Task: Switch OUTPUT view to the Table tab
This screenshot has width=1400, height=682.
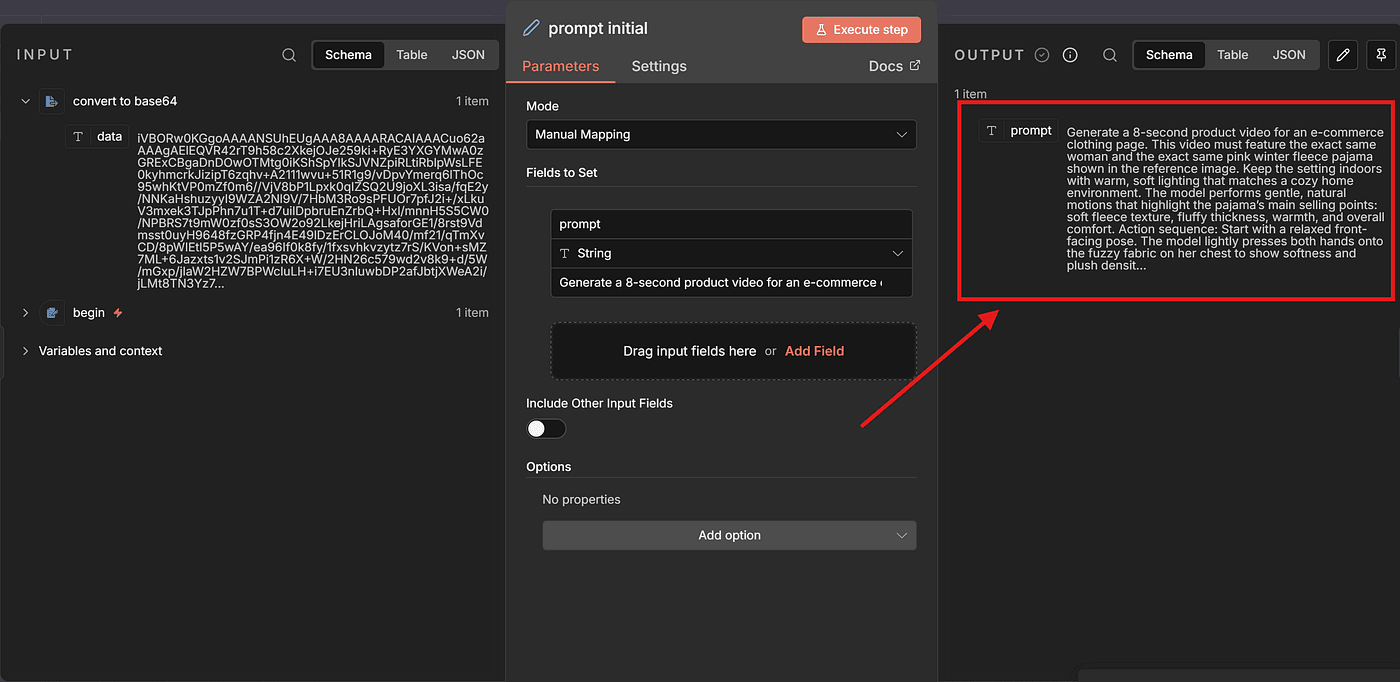Action: coord(1232,55)
